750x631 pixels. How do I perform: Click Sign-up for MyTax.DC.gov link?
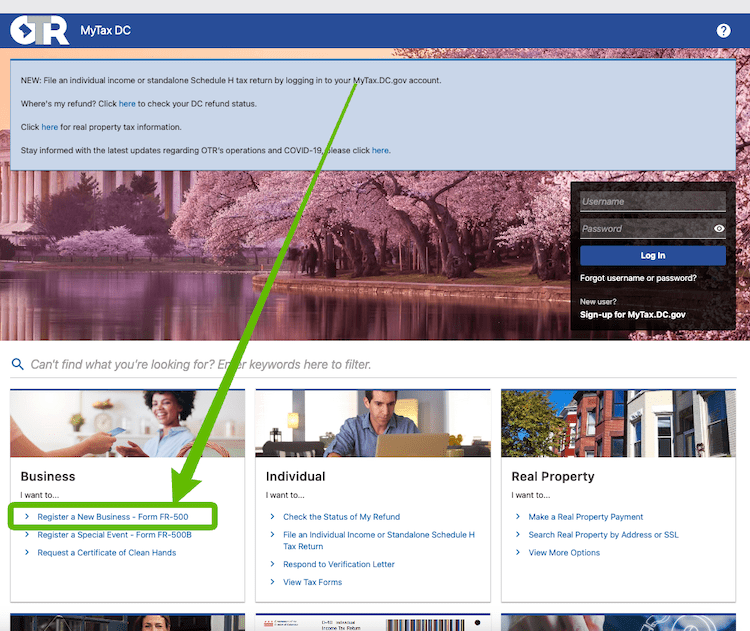pyautogui.click(x=632, y=314)
